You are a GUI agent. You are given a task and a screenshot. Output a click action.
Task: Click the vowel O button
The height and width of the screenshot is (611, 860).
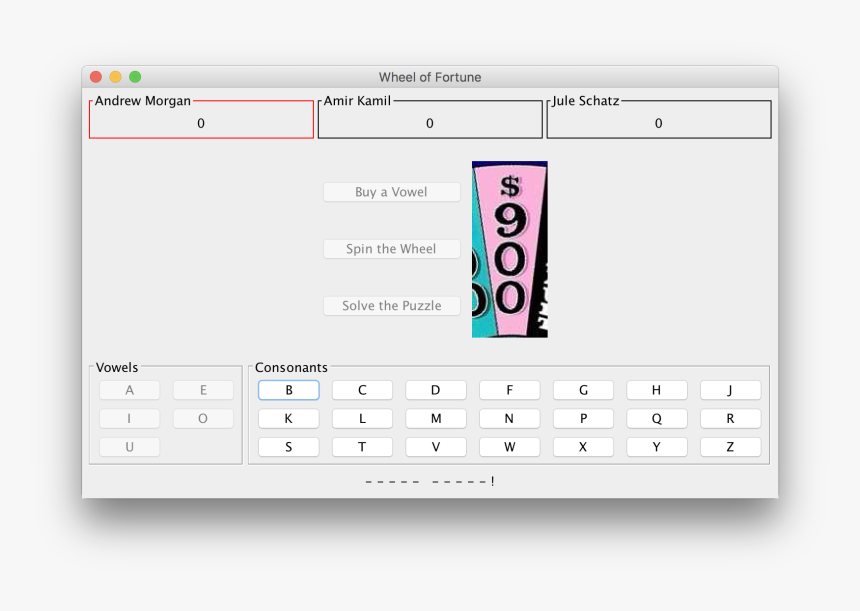[203, 418]
